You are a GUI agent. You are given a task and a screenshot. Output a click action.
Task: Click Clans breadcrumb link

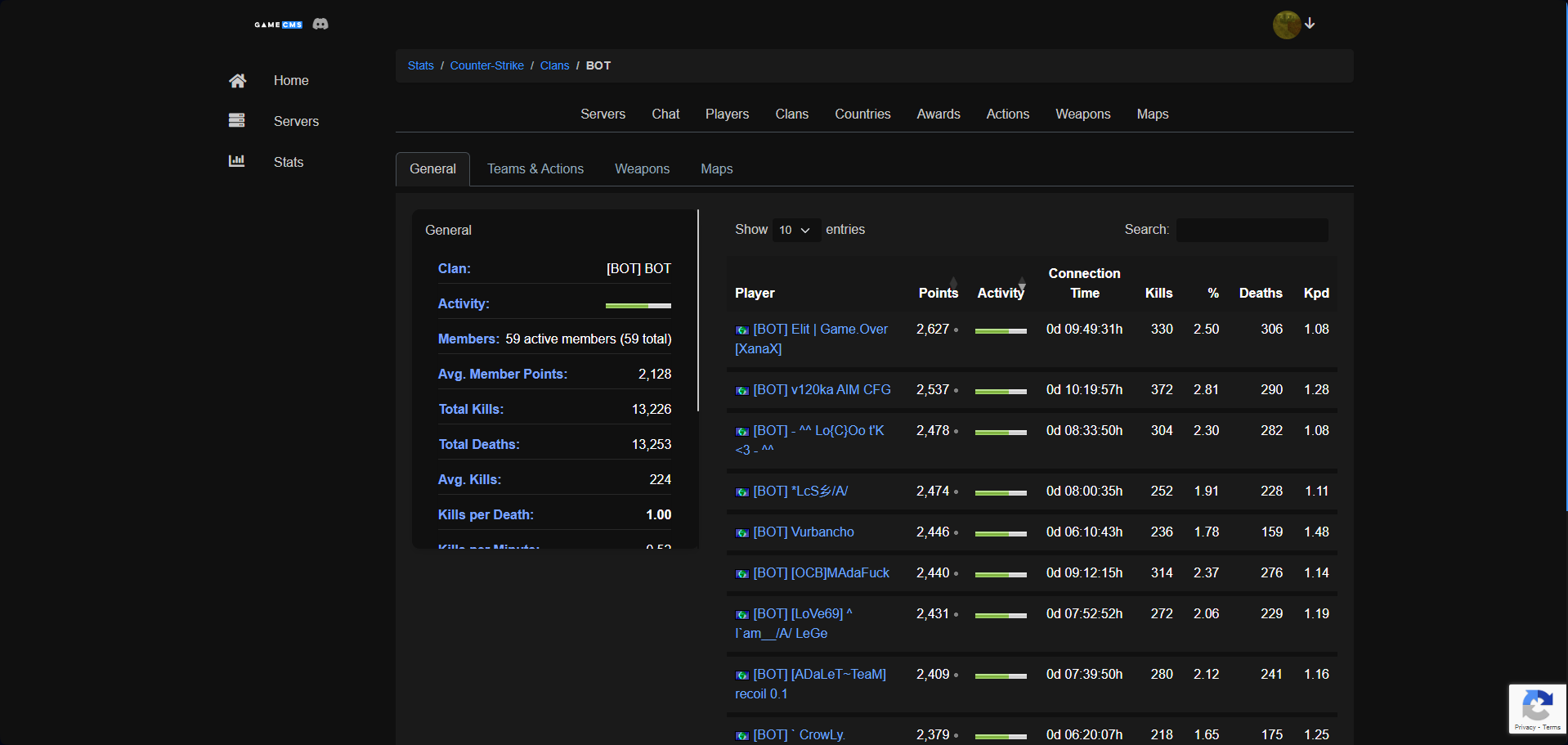tap(554, 65)
